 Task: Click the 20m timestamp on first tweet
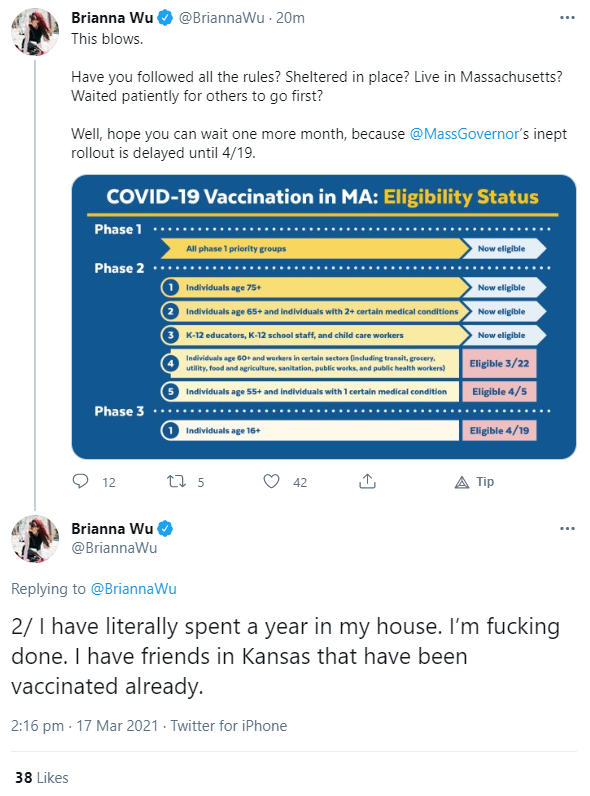[290, 18]
